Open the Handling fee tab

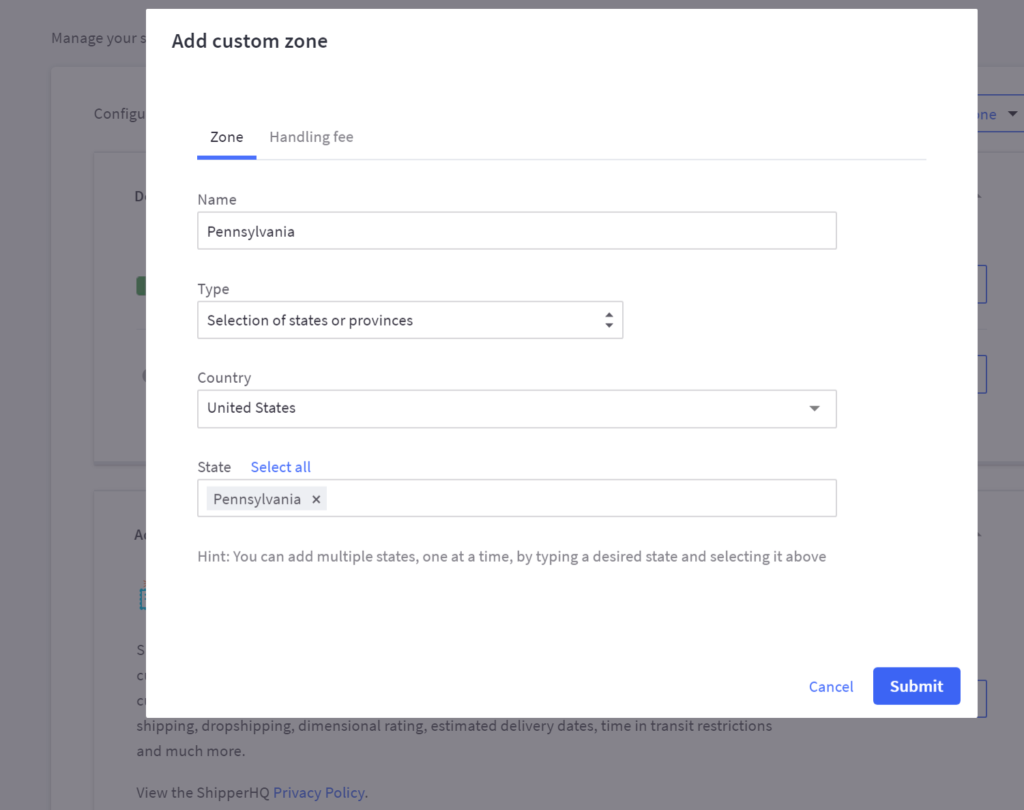[x=311, y=137]
